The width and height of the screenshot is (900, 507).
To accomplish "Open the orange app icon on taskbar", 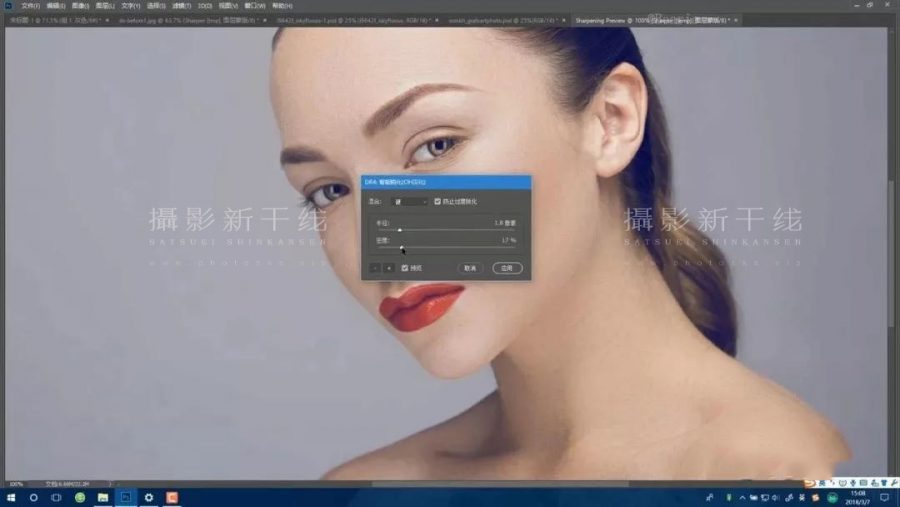I will pos(172,497).
